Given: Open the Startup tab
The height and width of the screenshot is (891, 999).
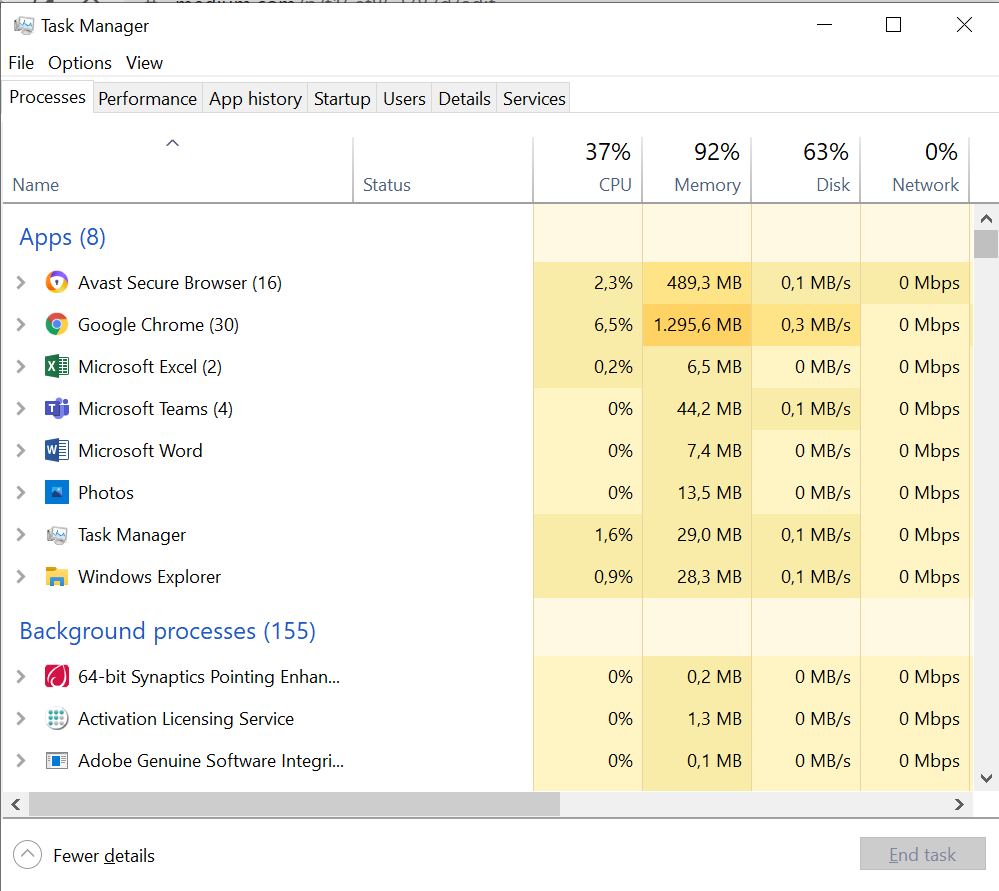Looking at the screenshot, I should tap(342, 99).
